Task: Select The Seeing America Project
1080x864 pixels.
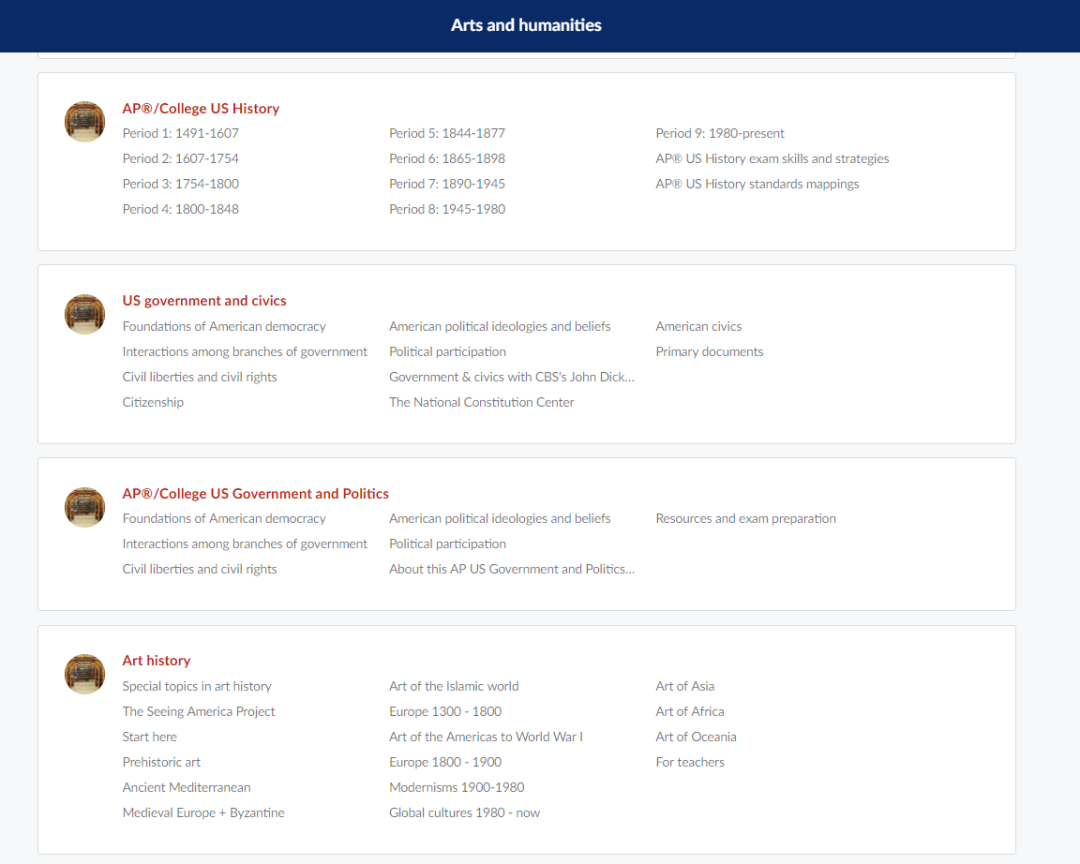Action: 199,711
